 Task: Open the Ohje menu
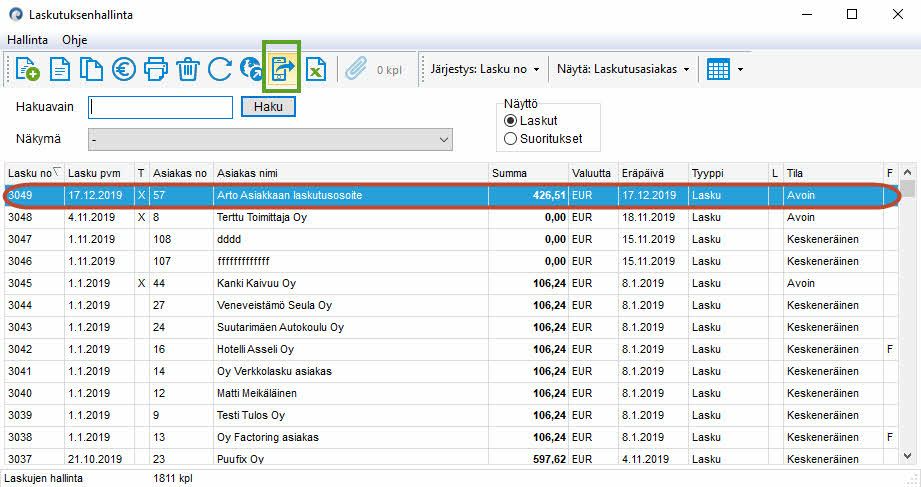(74, 40)
